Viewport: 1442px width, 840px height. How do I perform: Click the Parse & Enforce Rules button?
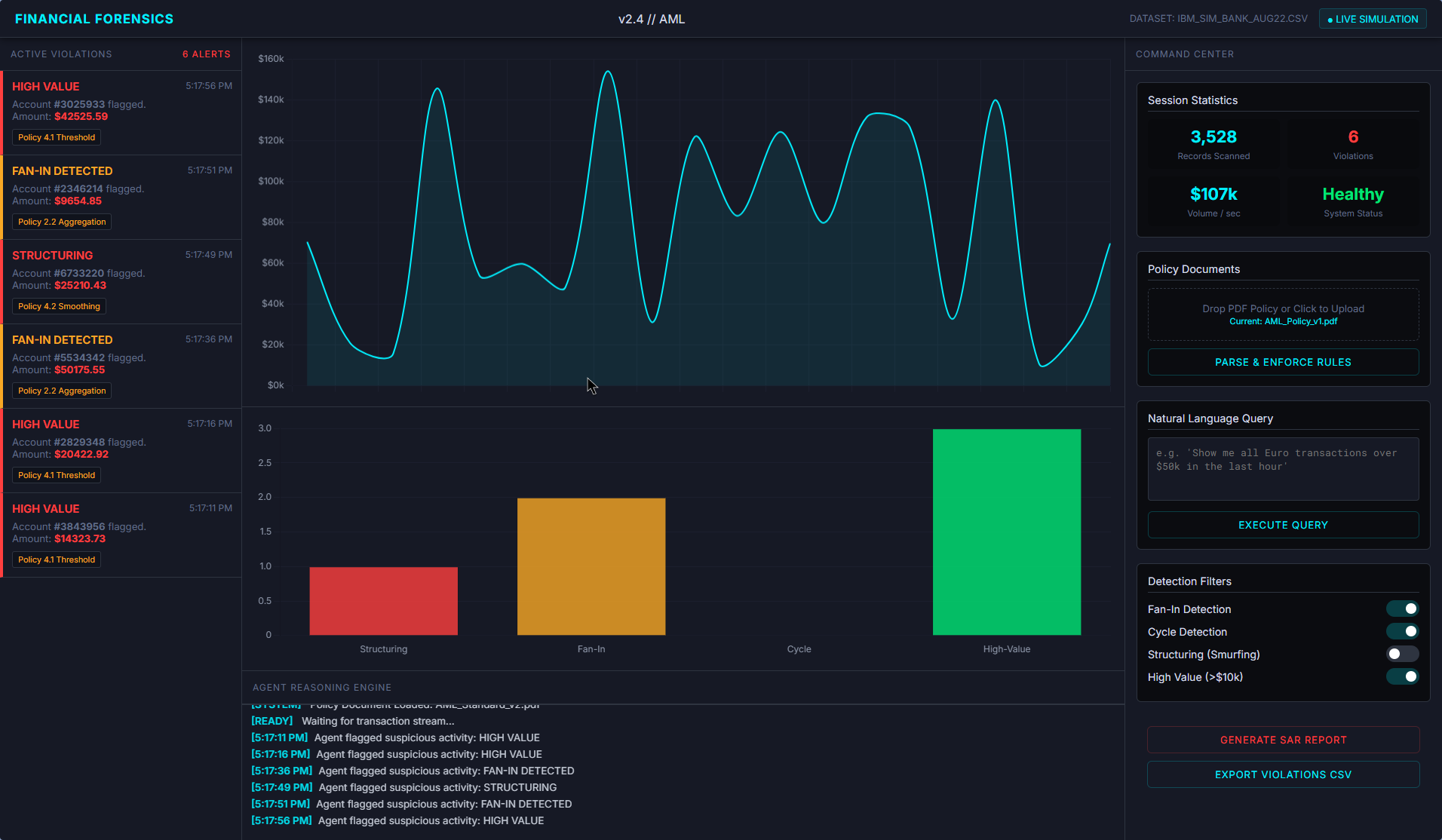1282,362
